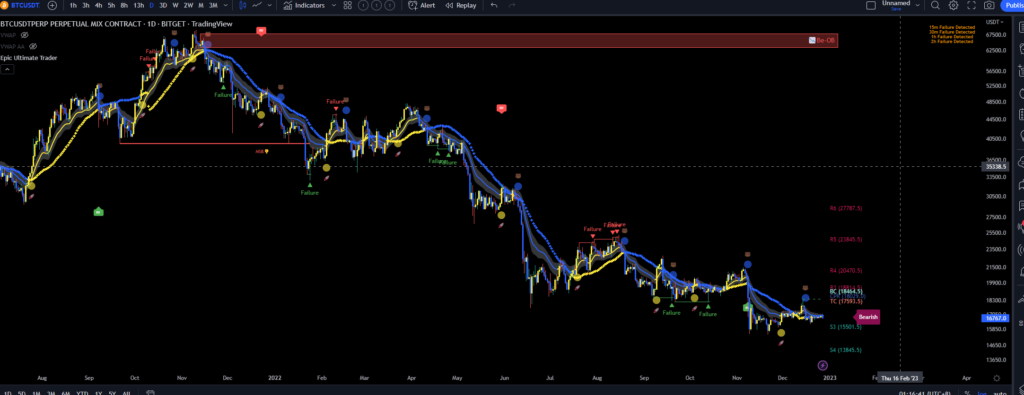
Task: Select the 3h timeframe
Action: [x=86, y=5]
